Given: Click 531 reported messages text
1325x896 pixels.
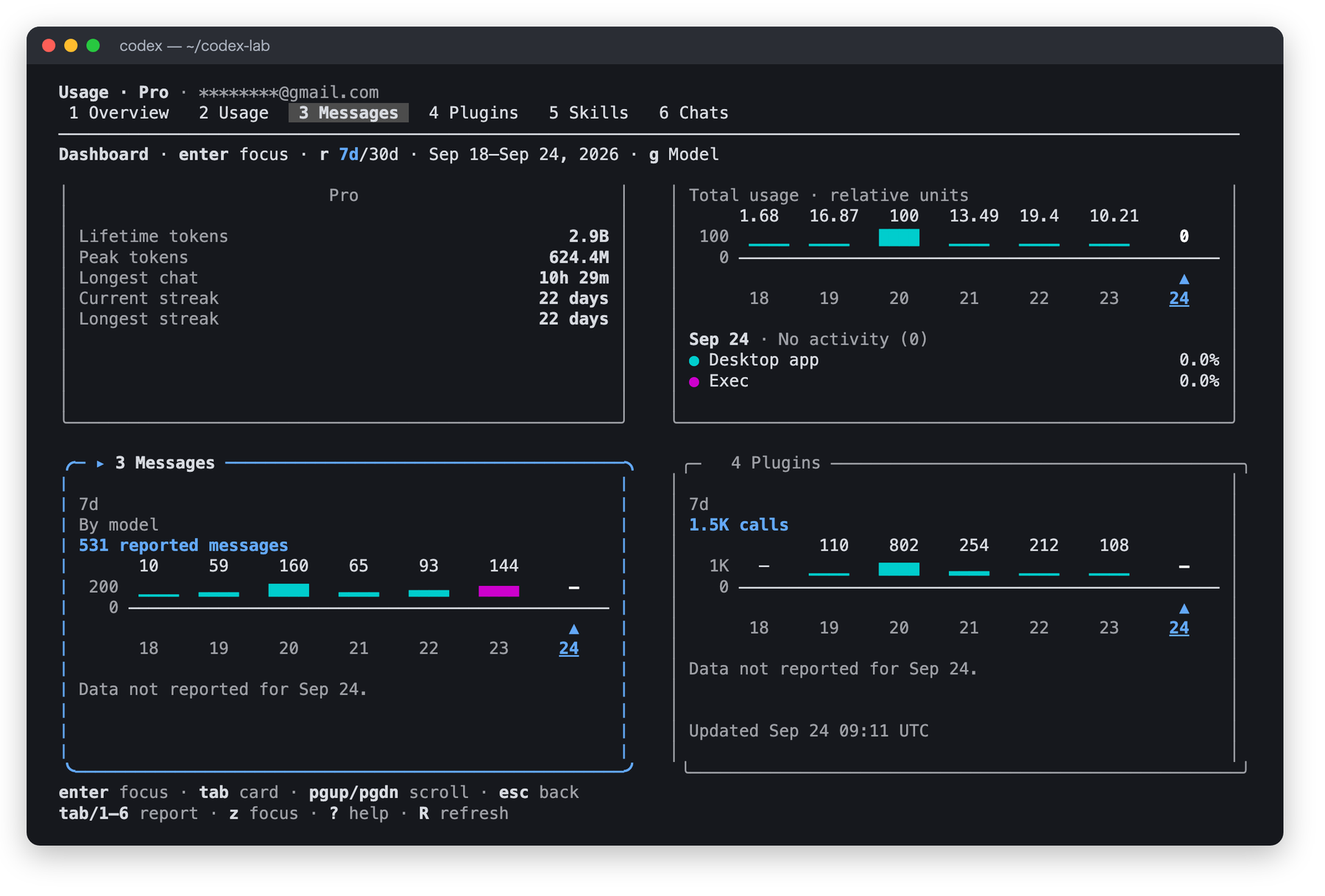Looking at the screenshot, I should (x=183, y=546).
